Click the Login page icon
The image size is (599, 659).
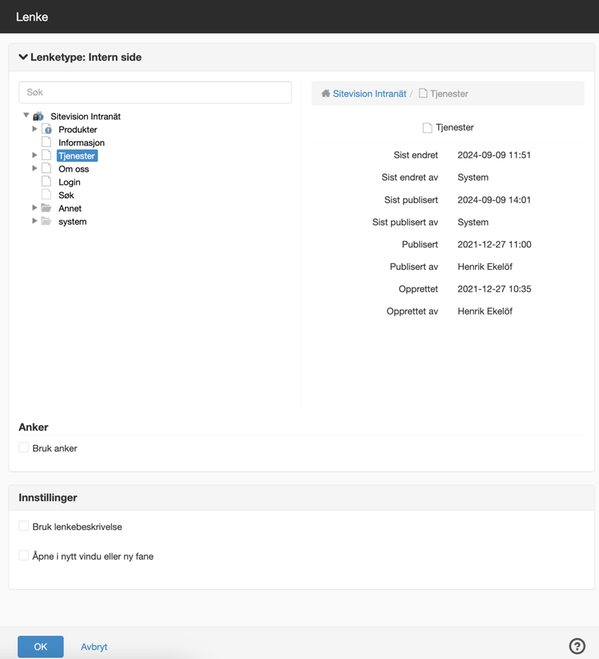click(46, 182)
